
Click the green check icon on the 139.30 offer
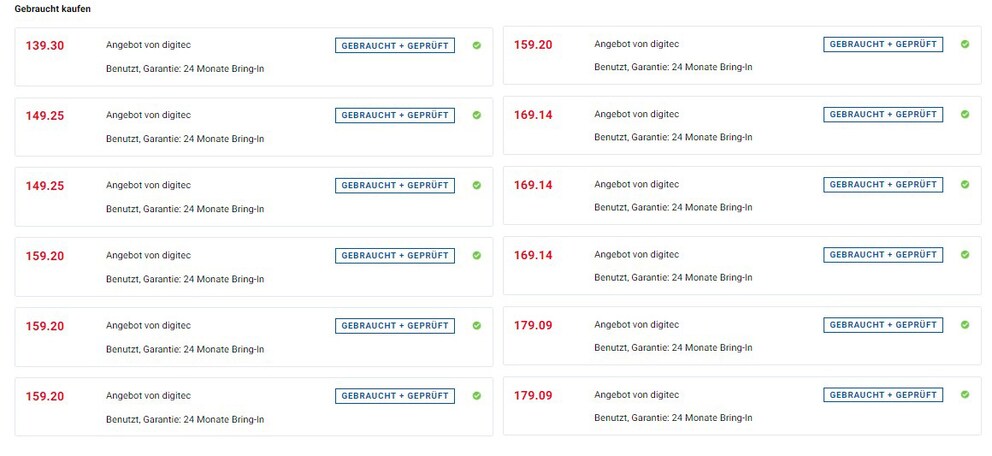(x=476, y=46)
